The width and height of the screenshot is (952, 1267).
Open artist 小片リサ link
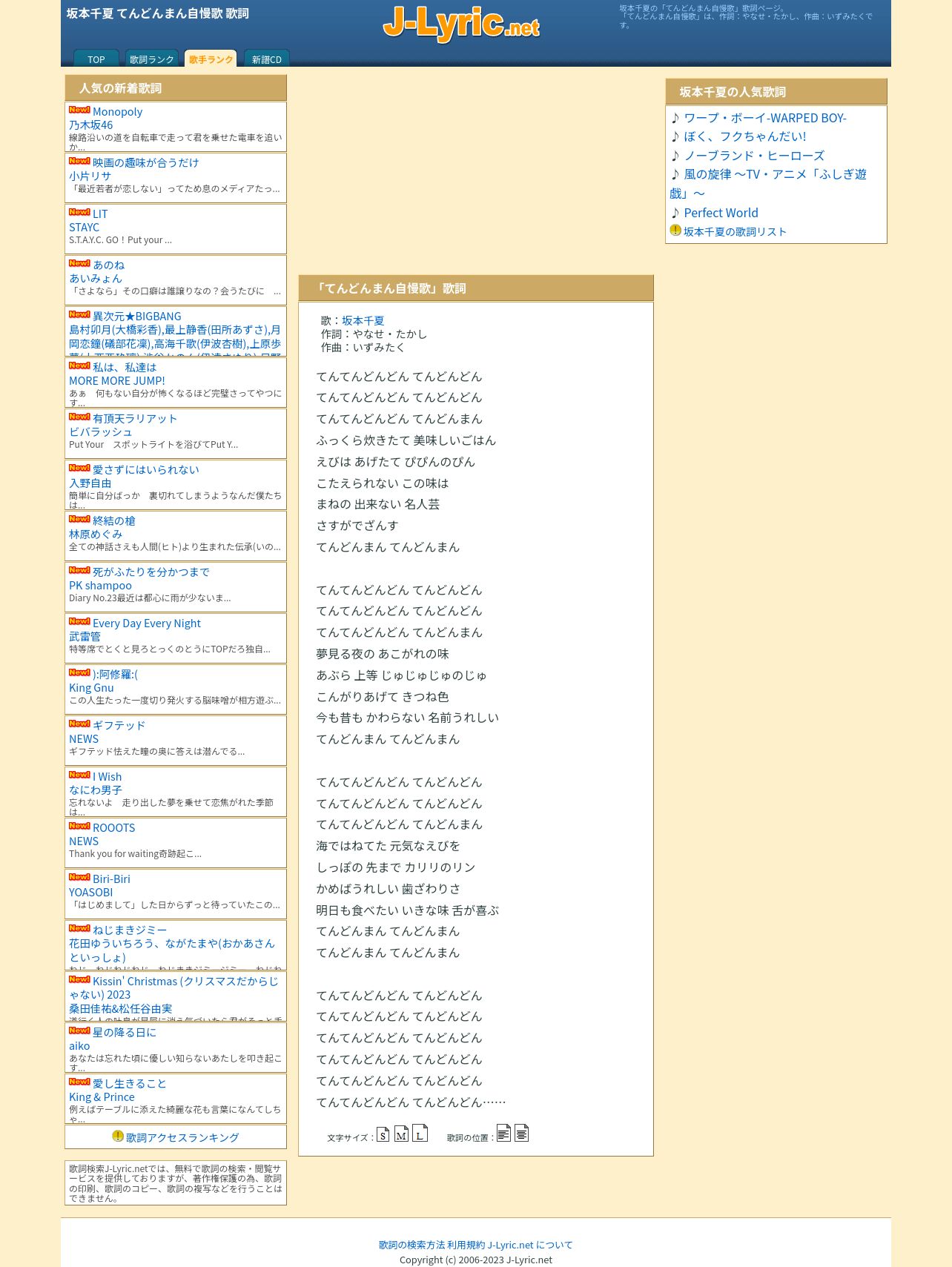pyautogui.click(x=90, y=176)
